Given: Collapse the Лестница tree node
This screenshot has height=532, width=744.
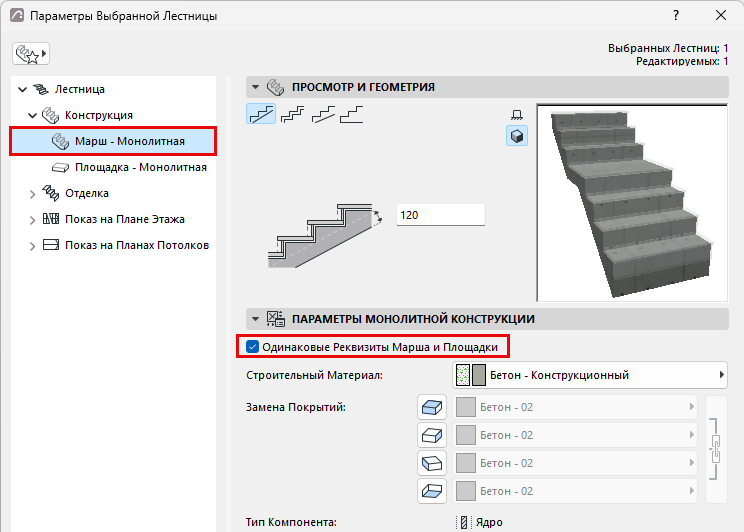Looking at the screenshot, I should tap(22, 89).
